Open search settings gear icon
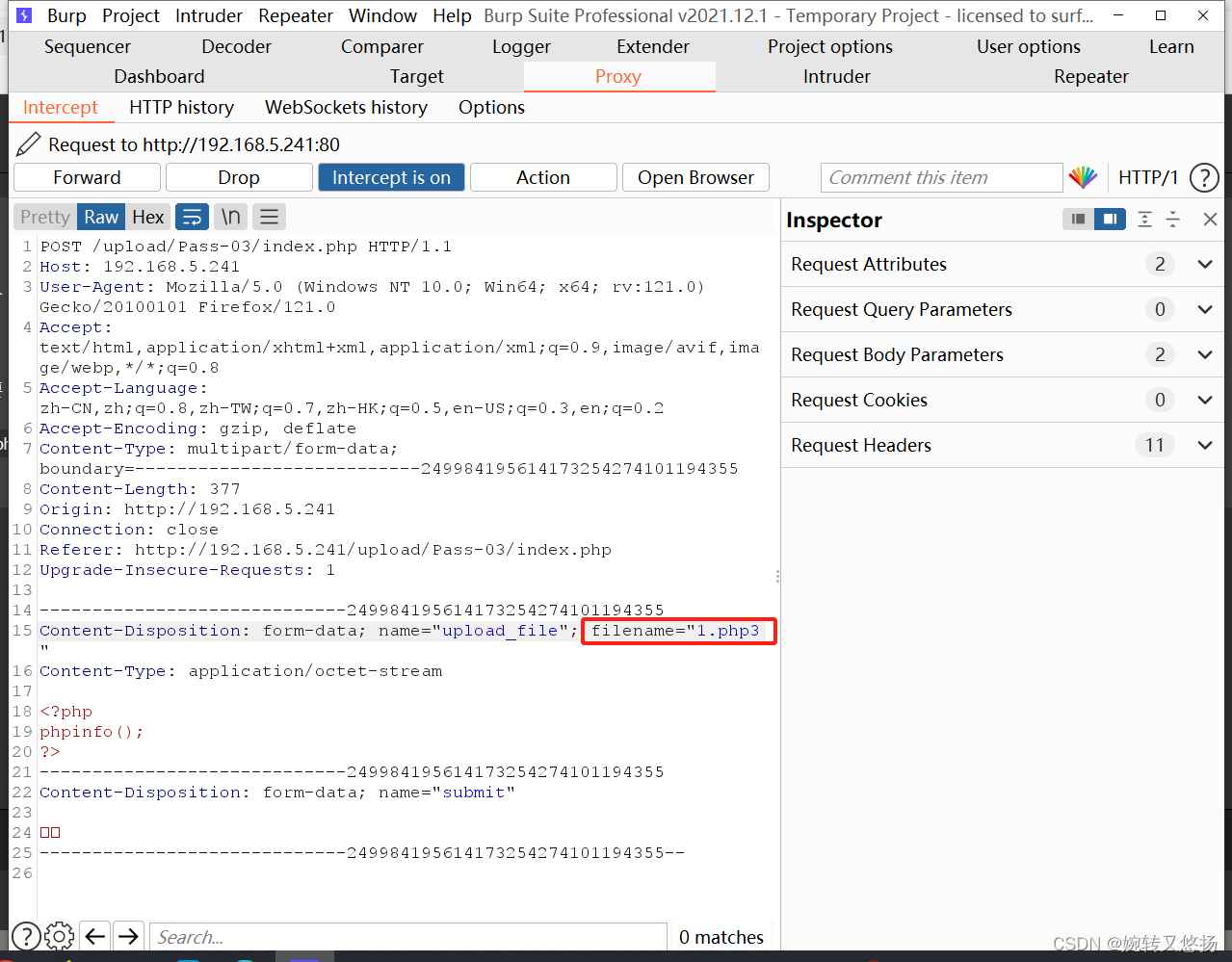 [60, 936]
